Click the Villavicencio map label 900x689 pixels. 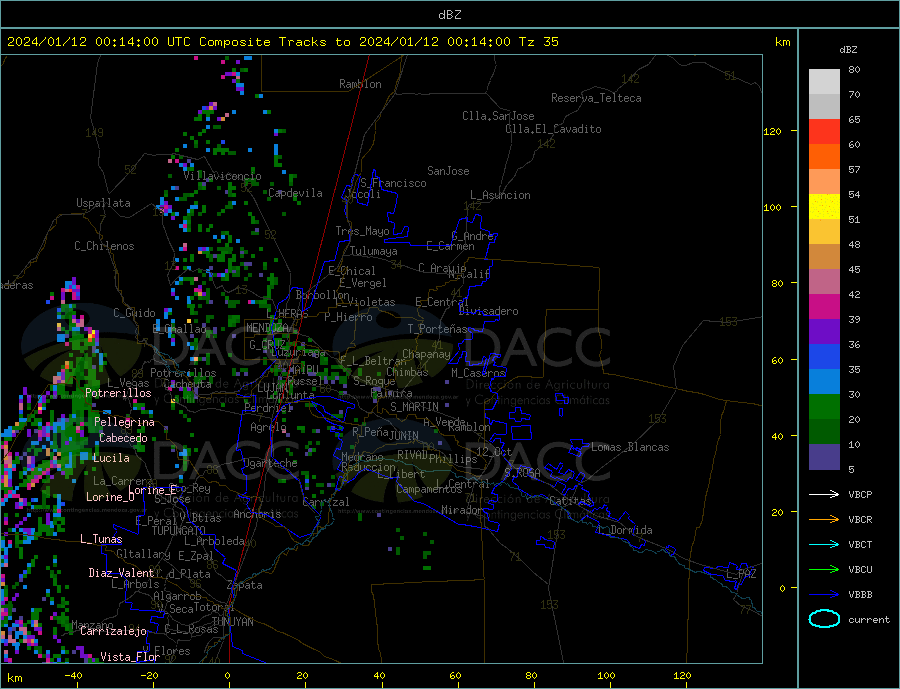(x=222, y=176)
